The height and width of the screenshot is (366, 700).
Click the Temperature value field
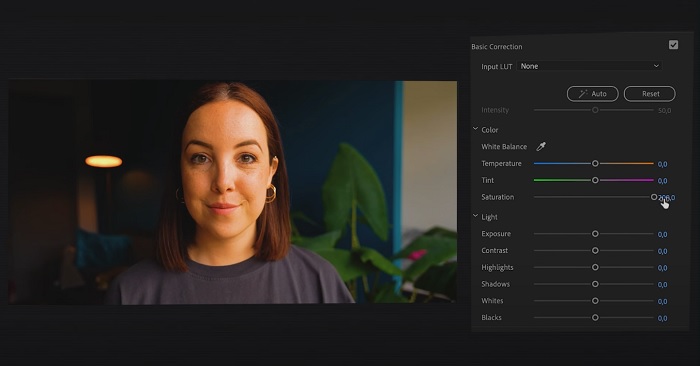pyautogui.click(x=662, y=164)
